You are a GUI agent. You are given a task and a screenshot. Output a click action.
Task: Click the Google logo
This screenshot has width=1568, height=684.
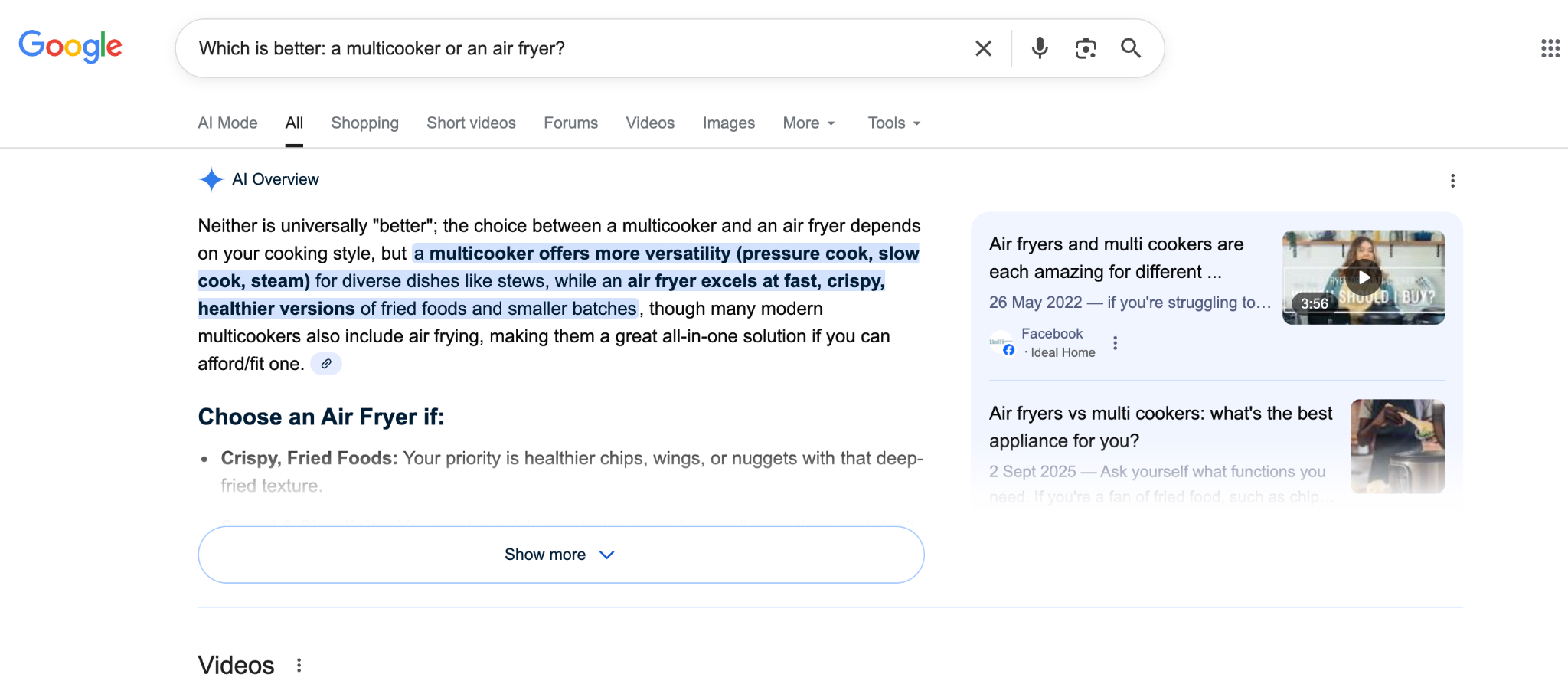[70, 47]
